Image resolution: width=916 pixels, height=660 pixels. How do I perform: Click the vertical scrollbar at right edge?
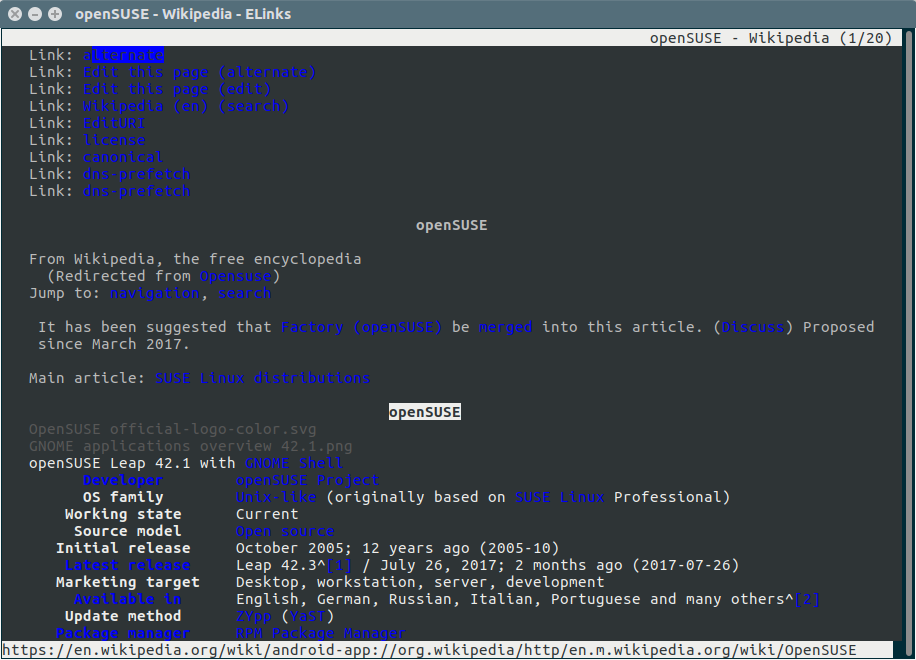pos(908,342)
